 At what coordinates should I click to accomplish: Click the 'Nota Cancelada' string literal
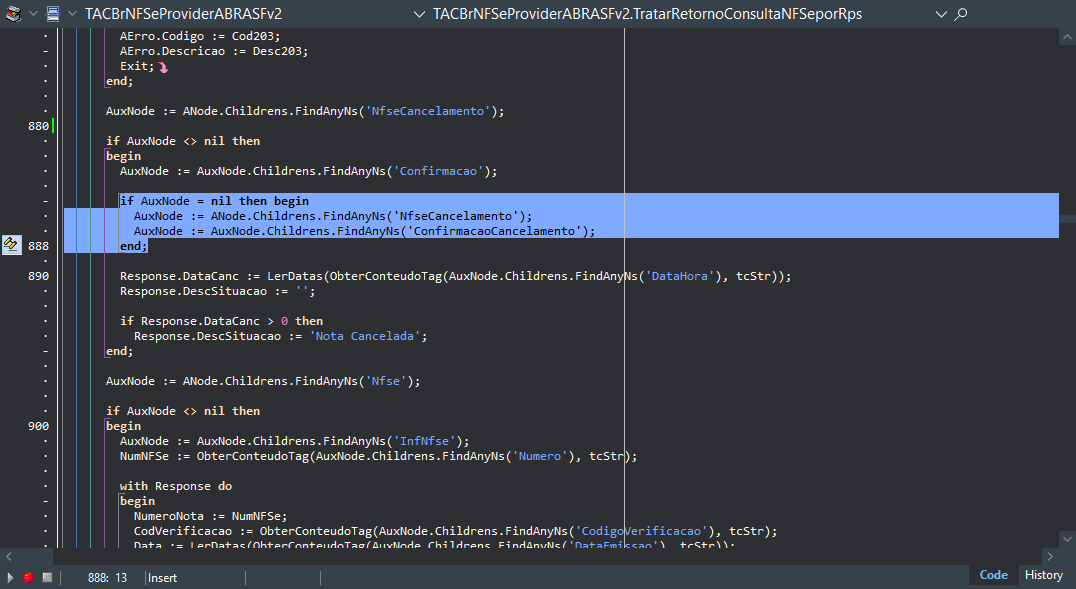coord(365,336)
